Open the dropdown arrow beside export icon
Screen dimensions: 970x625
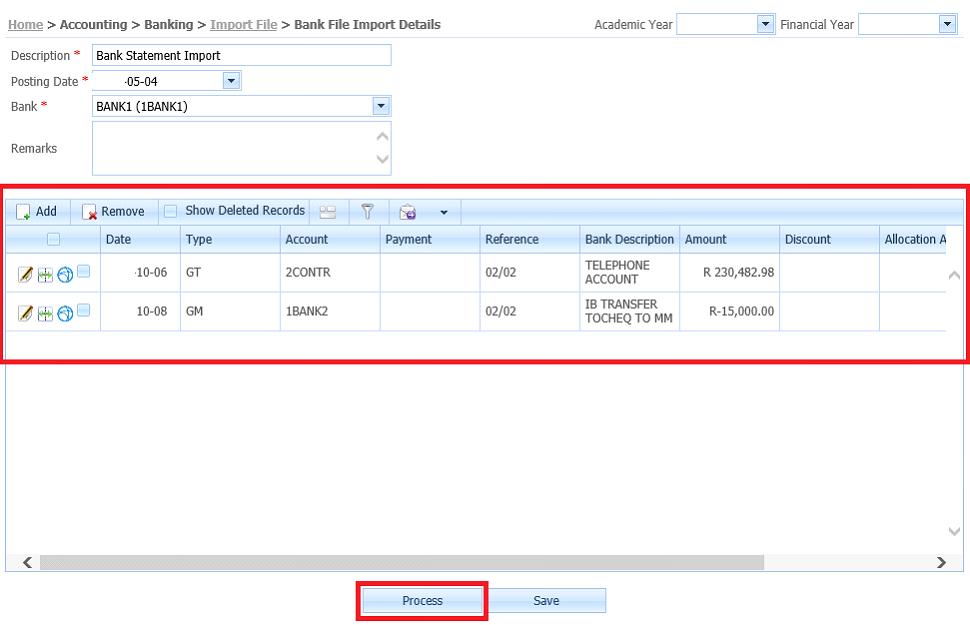(x=444, y=212)
